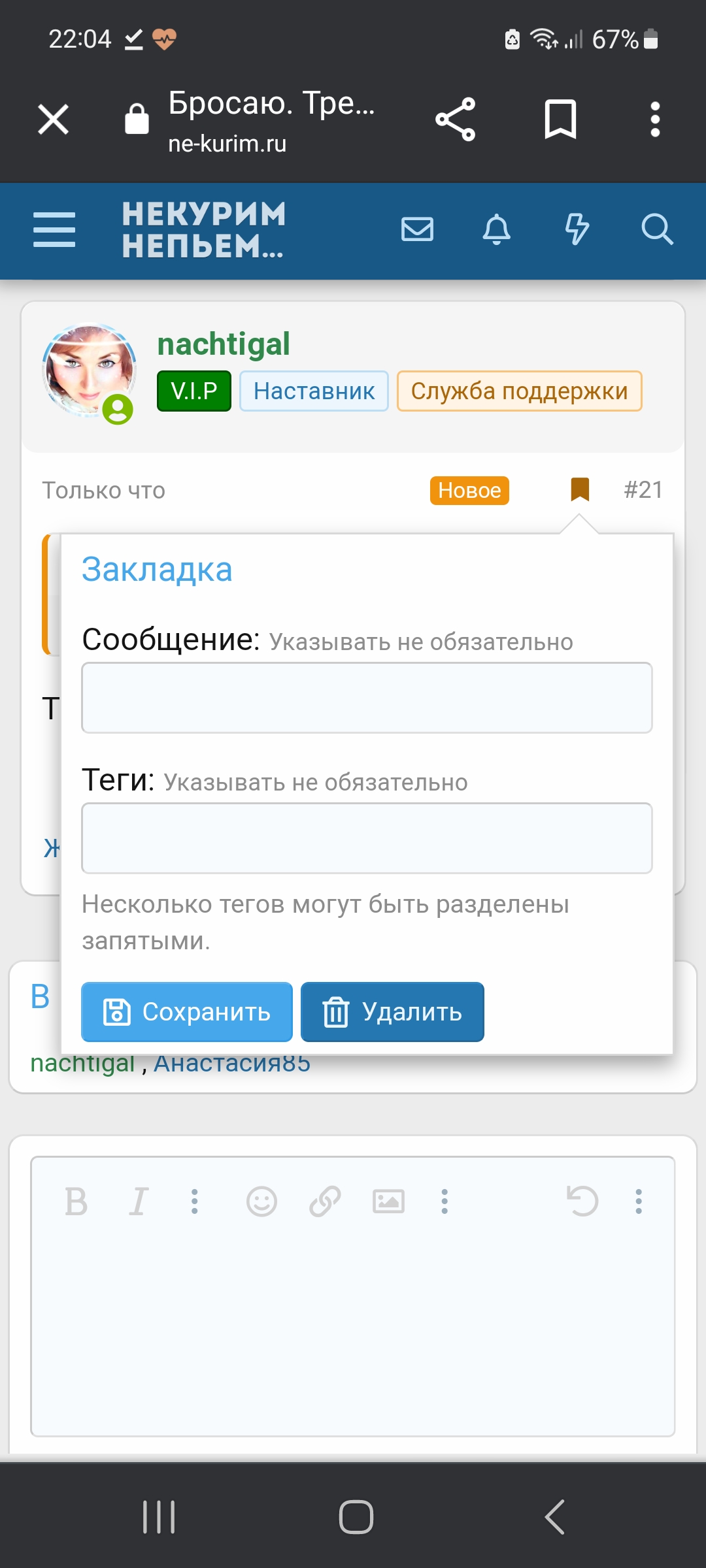Tap the Android back button
This screenshot has height=1568, width=706.
coord(554,1517)
